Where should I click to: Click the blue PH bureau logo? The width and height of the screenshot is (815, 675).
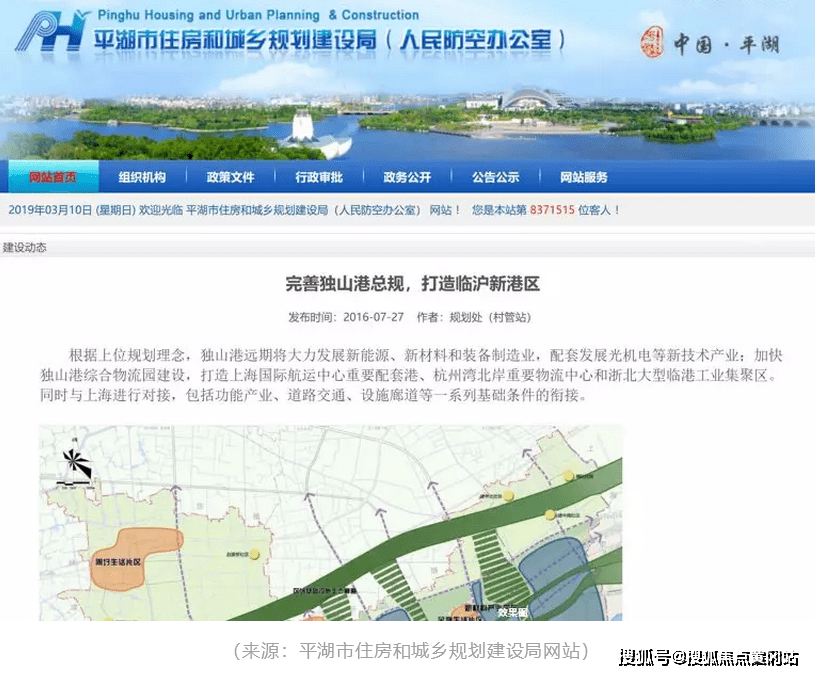click(x=50, y=37)
